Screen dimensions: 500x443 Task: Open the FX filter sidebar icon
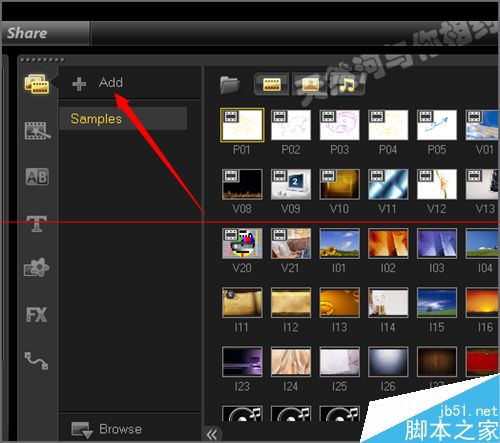36,314
